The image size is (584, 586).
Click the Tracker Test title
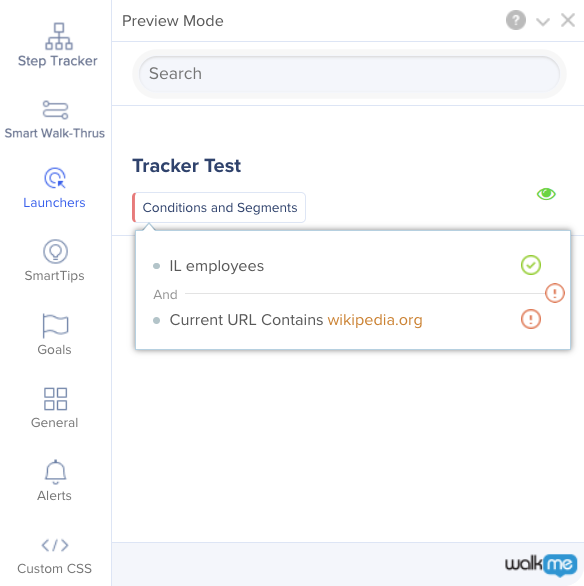click(186, 166)
